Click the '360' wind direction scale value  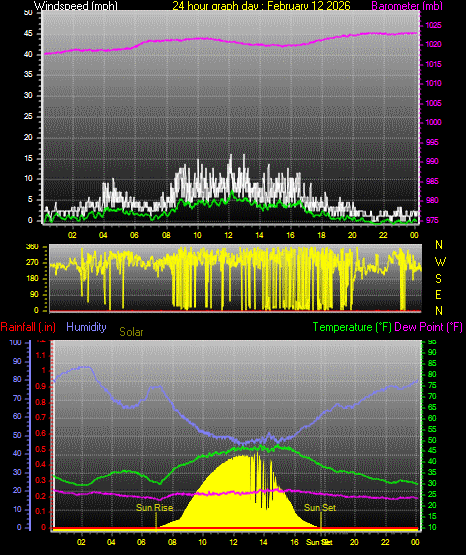pos(32,247)
